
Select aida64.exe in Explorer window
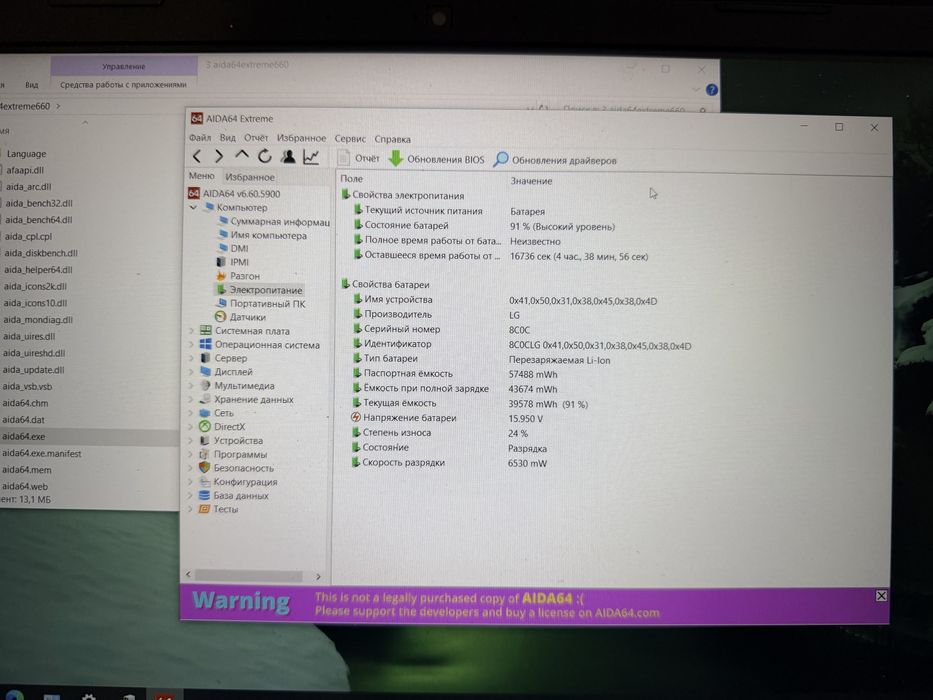(24, 436)
